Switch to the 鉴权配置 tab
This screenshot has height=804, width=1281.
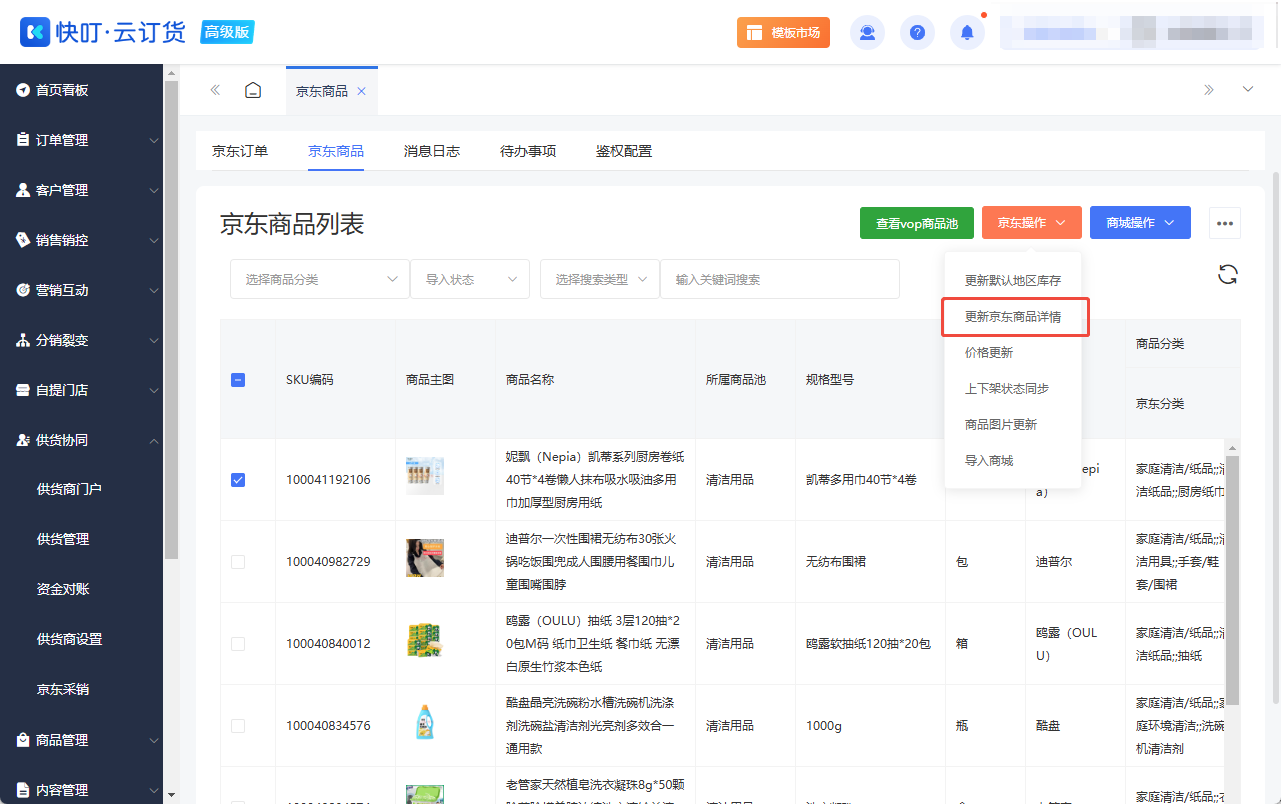624,151
